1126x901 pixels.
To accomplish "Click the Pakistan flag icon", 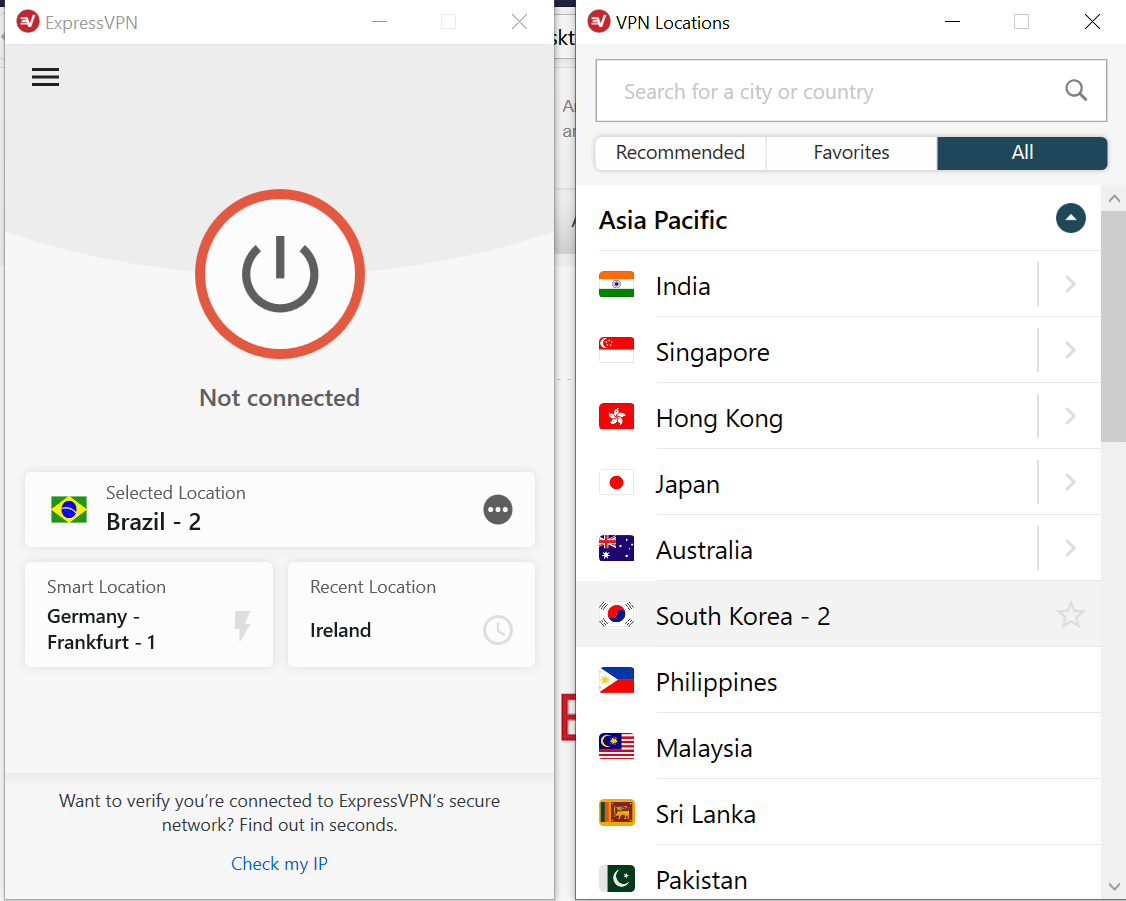I will 616,879.
